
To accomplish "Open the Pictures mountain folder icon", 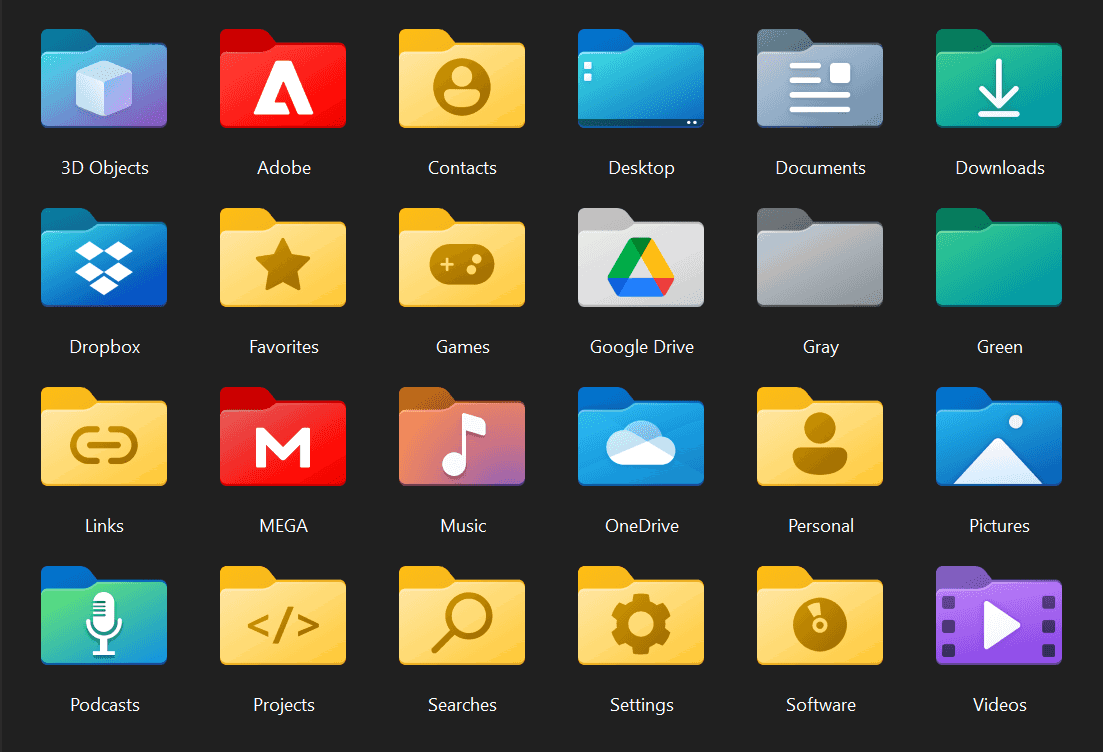I will pyautogui.click(x=999, y=438).
